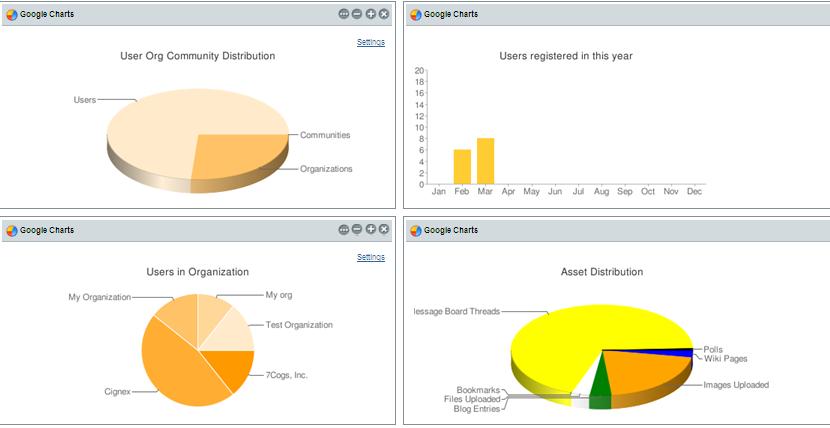Select the large Users slice of 3D pie

pos(169,124)
